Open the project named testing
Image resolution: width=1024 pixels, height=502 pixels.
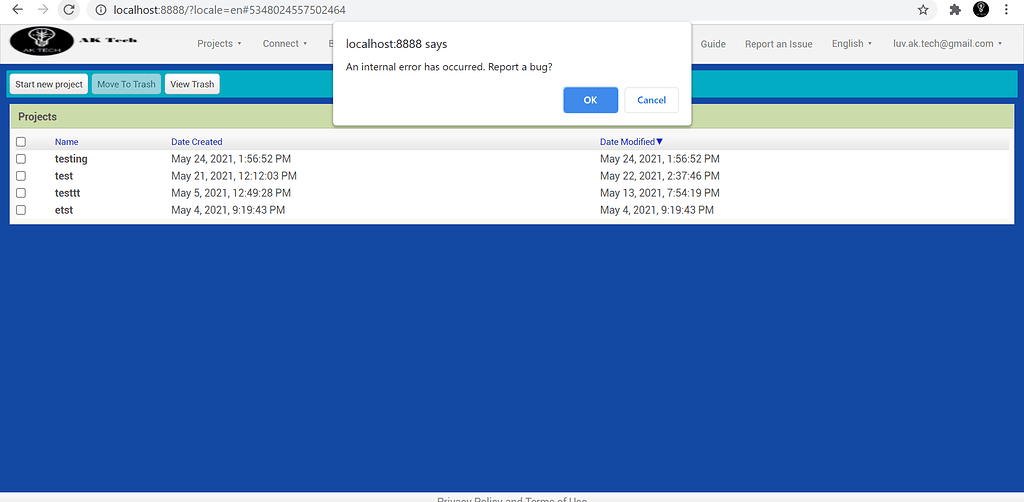(x=71, y=159)
